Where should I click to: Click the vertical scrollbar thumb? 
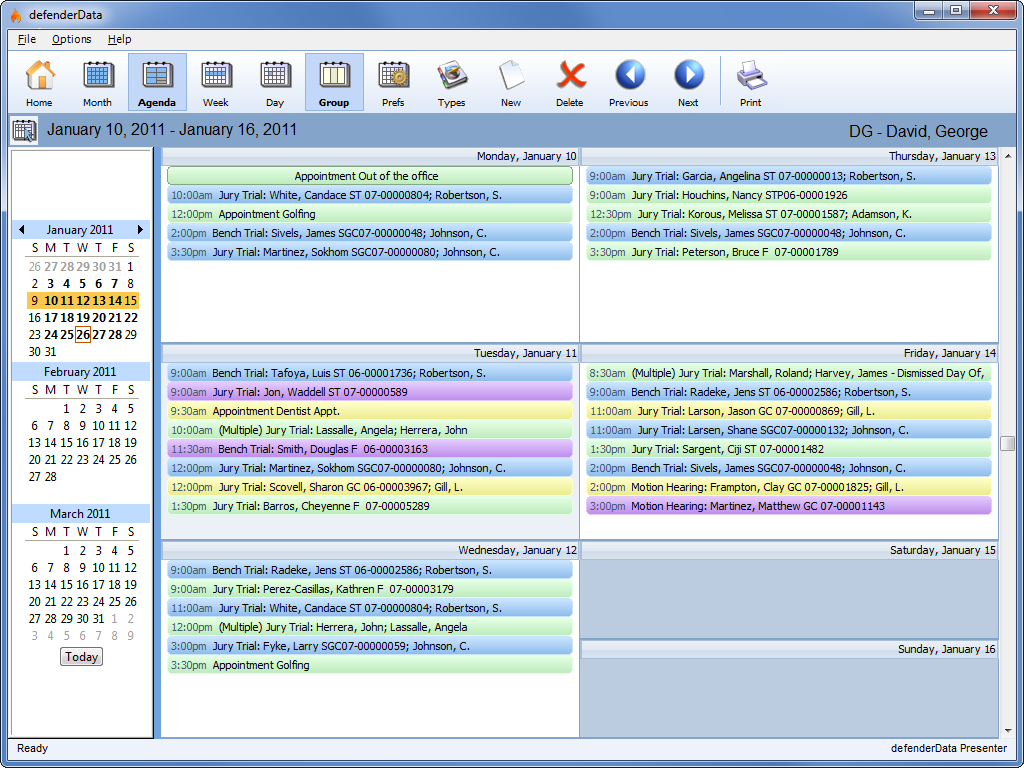pyautogui.click(x=1007, y=443)
